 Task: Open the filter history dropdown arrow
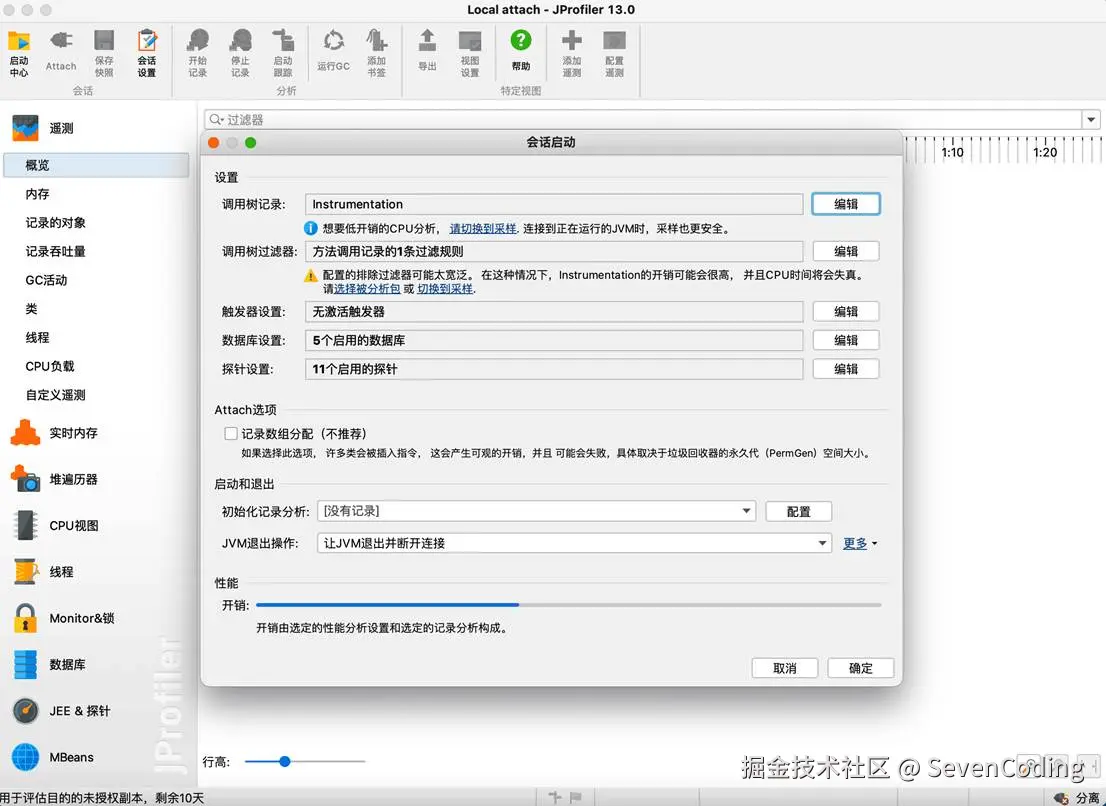pyautogui.click(x=1091, y=120)
